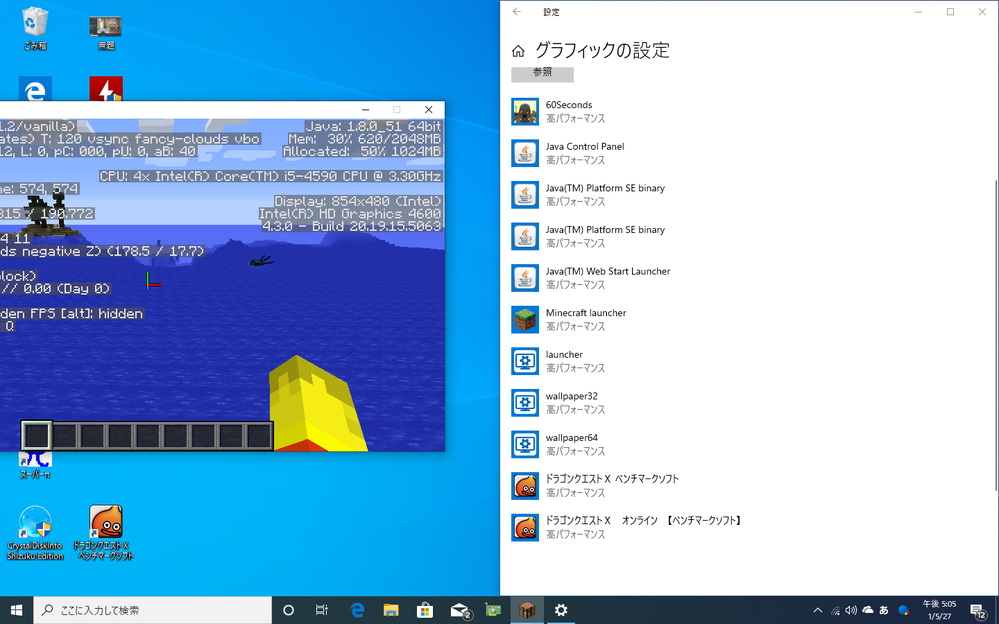Switch to Minecraft via taskbar icon
Screen dimensions: 999x624
(527, 610)
